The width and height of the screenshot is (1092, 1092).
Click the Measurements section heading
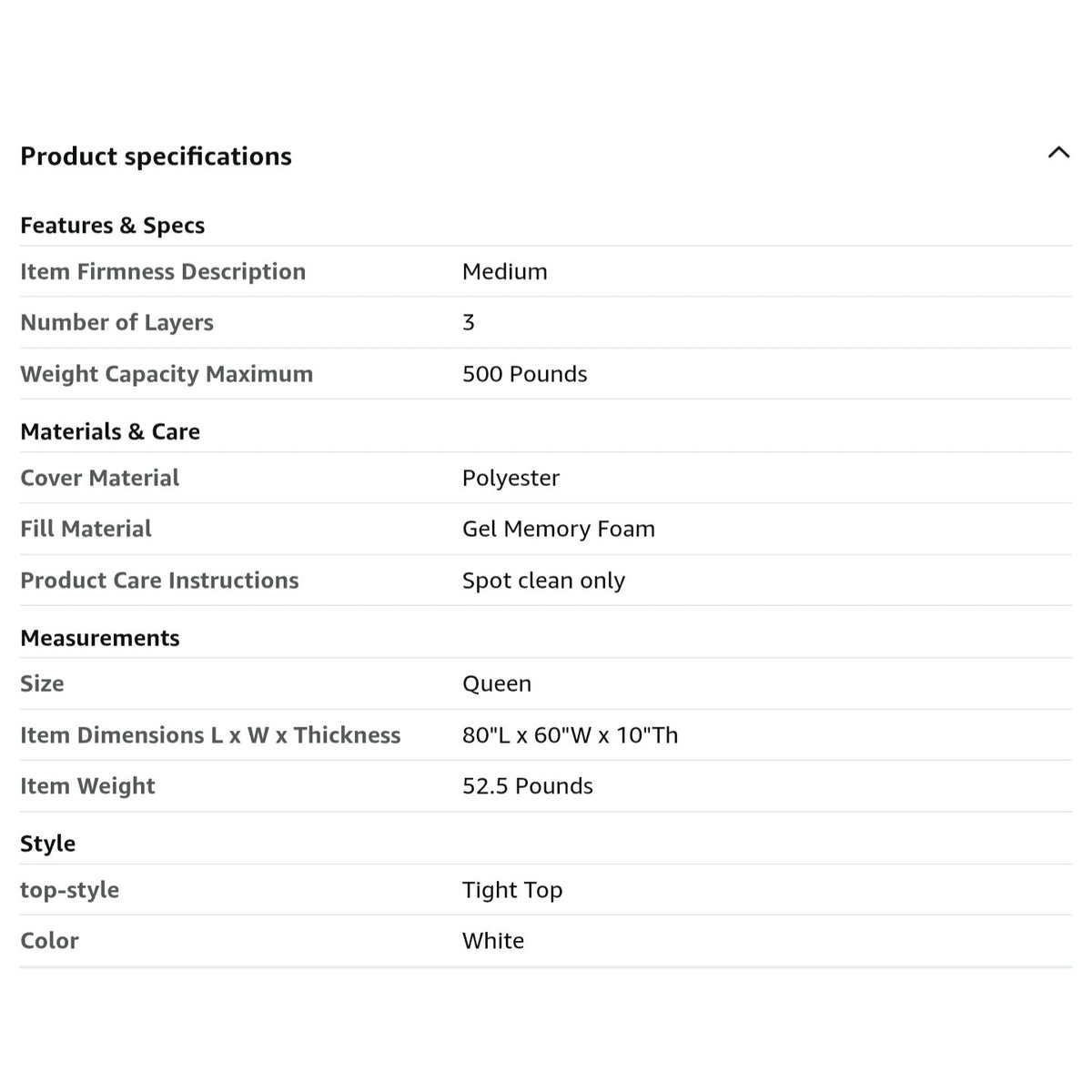tap(100, 638)
